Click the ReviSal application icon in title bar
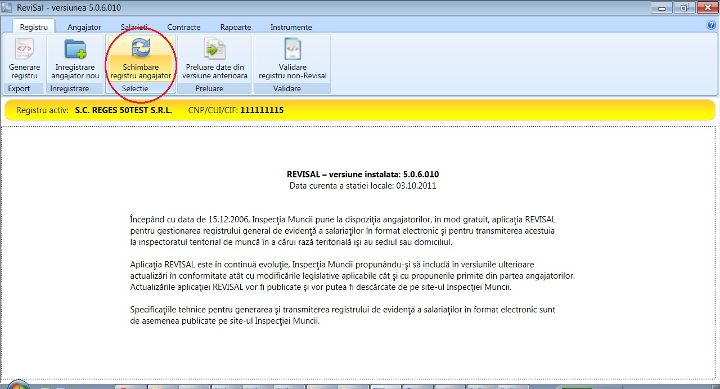The height and width of the screenshot is (389, 720). point(6,7)
